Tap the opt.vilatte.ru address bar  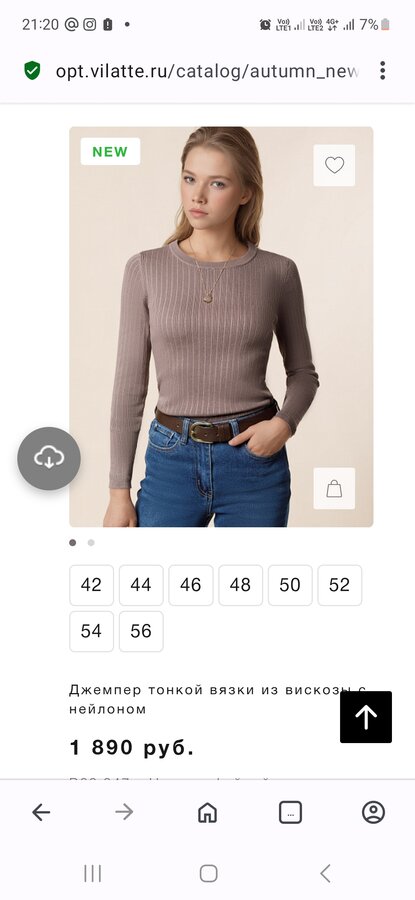point(207,71)
